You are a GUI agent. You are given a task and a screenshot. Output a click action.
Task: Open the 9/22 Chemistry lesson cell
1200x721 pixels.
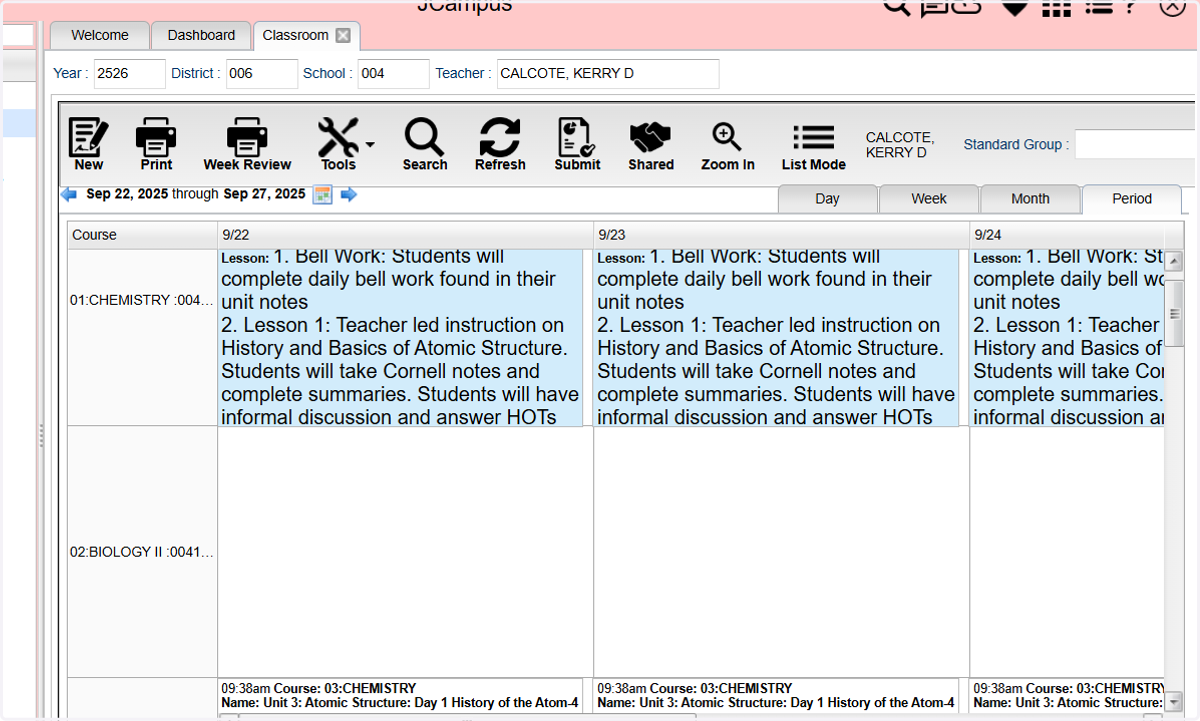(x=400, y=338)
